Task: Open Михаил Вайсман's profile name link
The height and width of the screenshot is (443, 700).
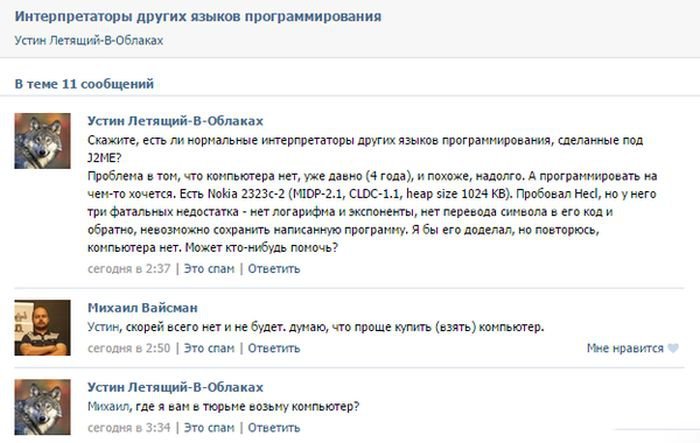Action: pyautogui.click(x=145, y=308)
